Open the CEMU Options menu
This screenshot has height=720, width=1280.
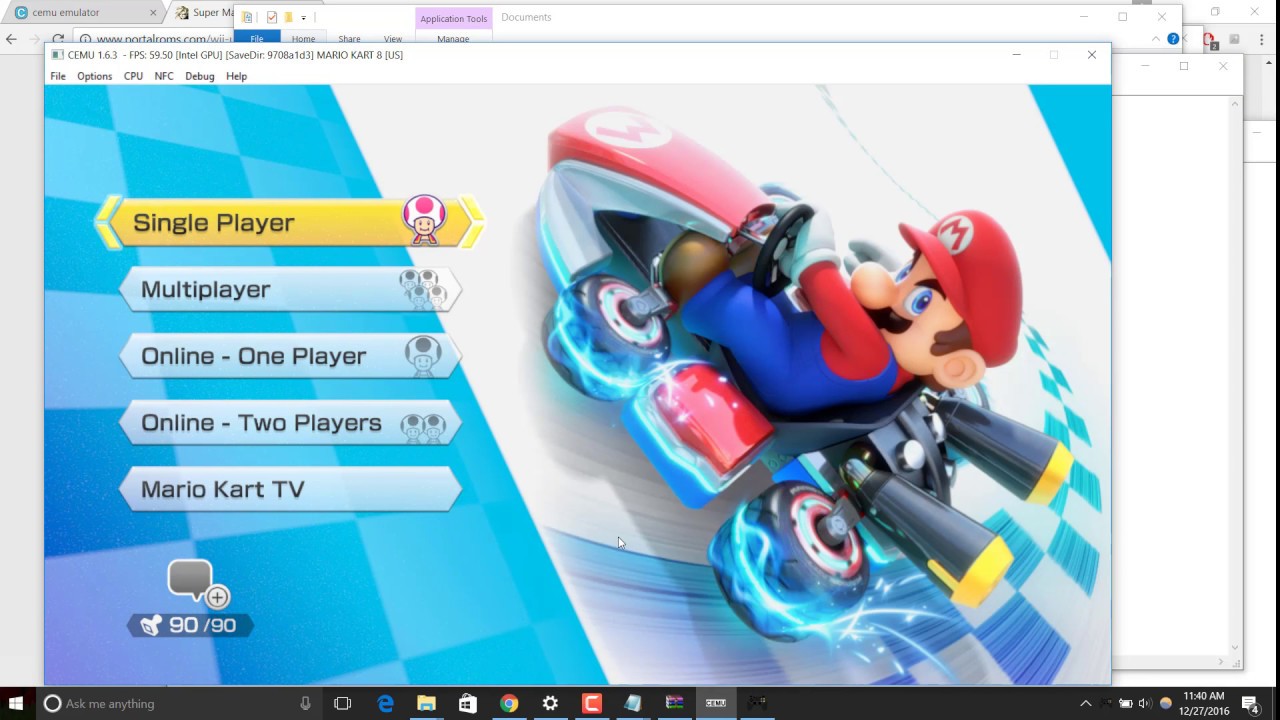(94, 76)
